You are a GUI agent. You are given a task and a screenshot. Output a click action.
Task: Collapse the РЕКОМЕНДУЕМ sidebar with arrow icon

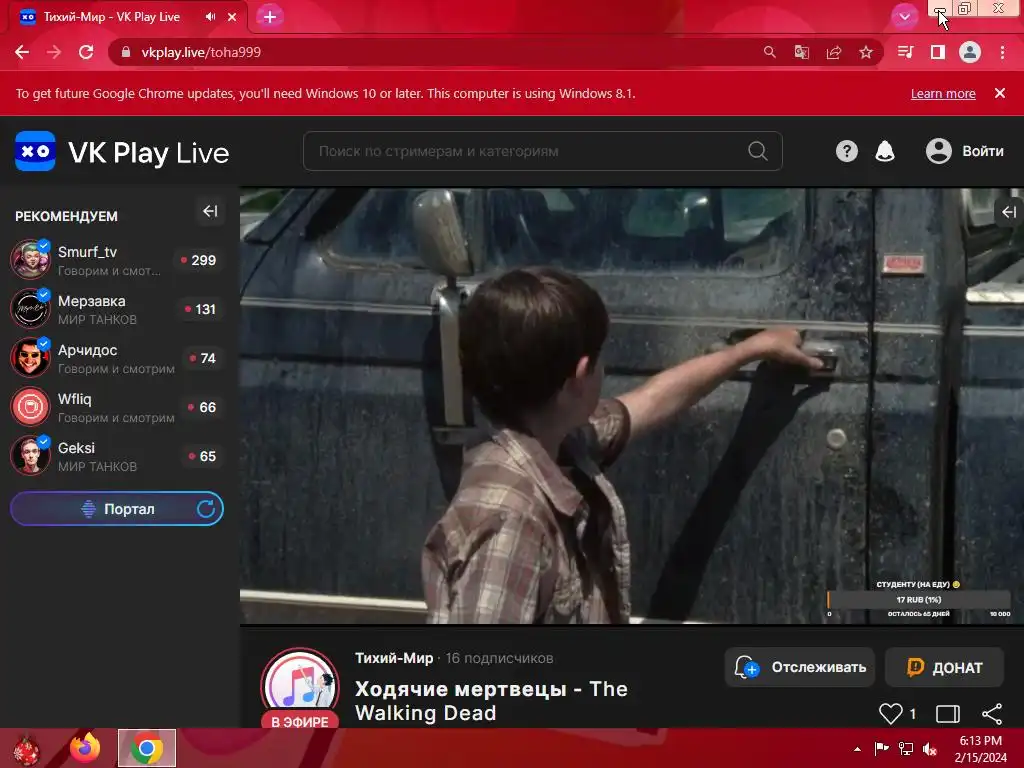210,211
